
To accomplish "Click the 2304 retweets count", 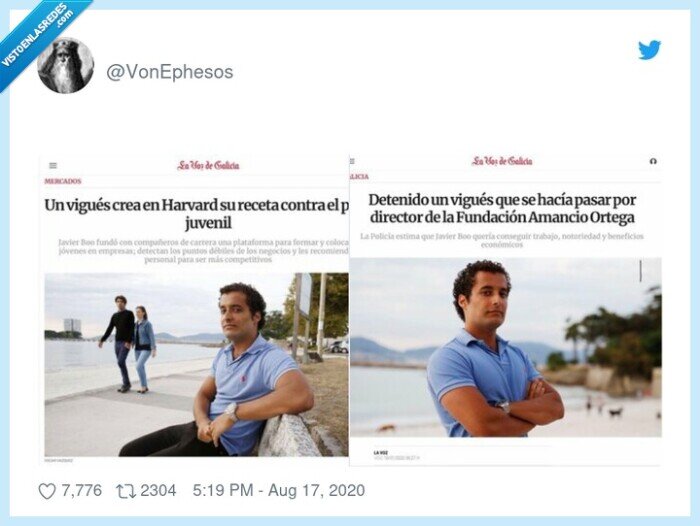I will [x=158, y=490].
